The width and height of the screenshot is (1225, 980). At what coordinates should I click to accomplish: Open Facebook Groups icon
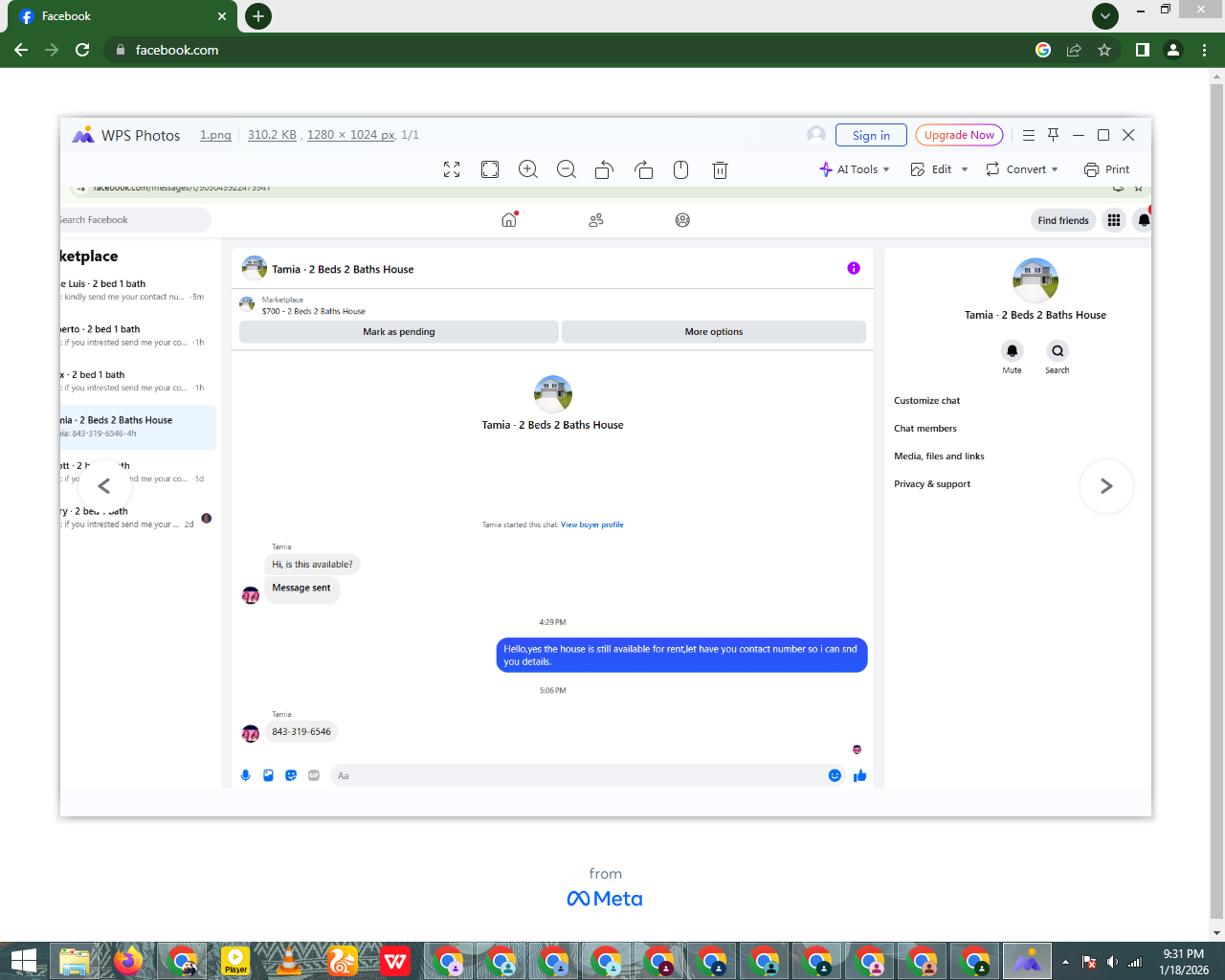pos(682,220)
